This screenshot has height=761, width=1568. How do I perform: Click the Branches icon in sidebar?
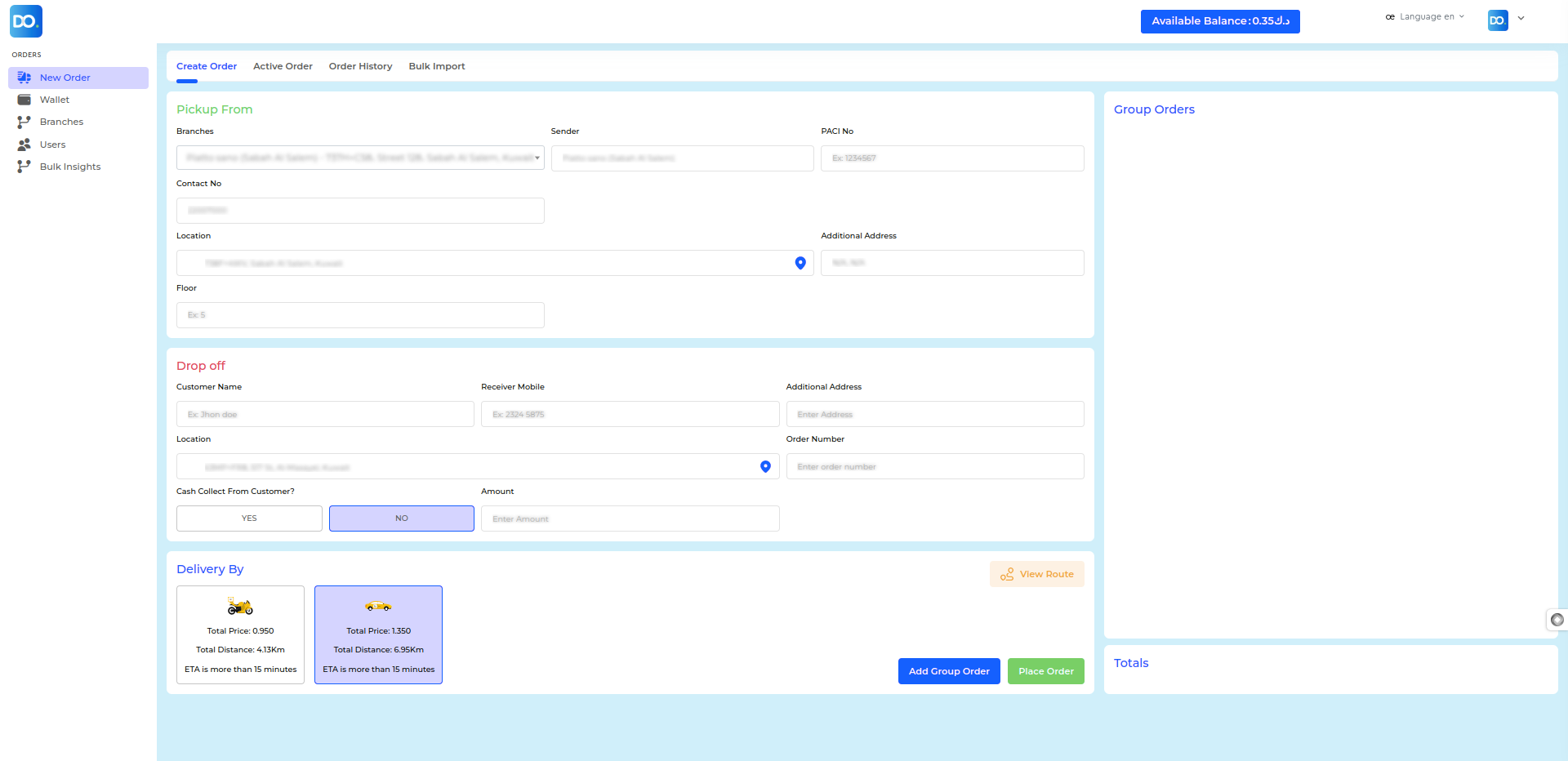tap(24, 122)
